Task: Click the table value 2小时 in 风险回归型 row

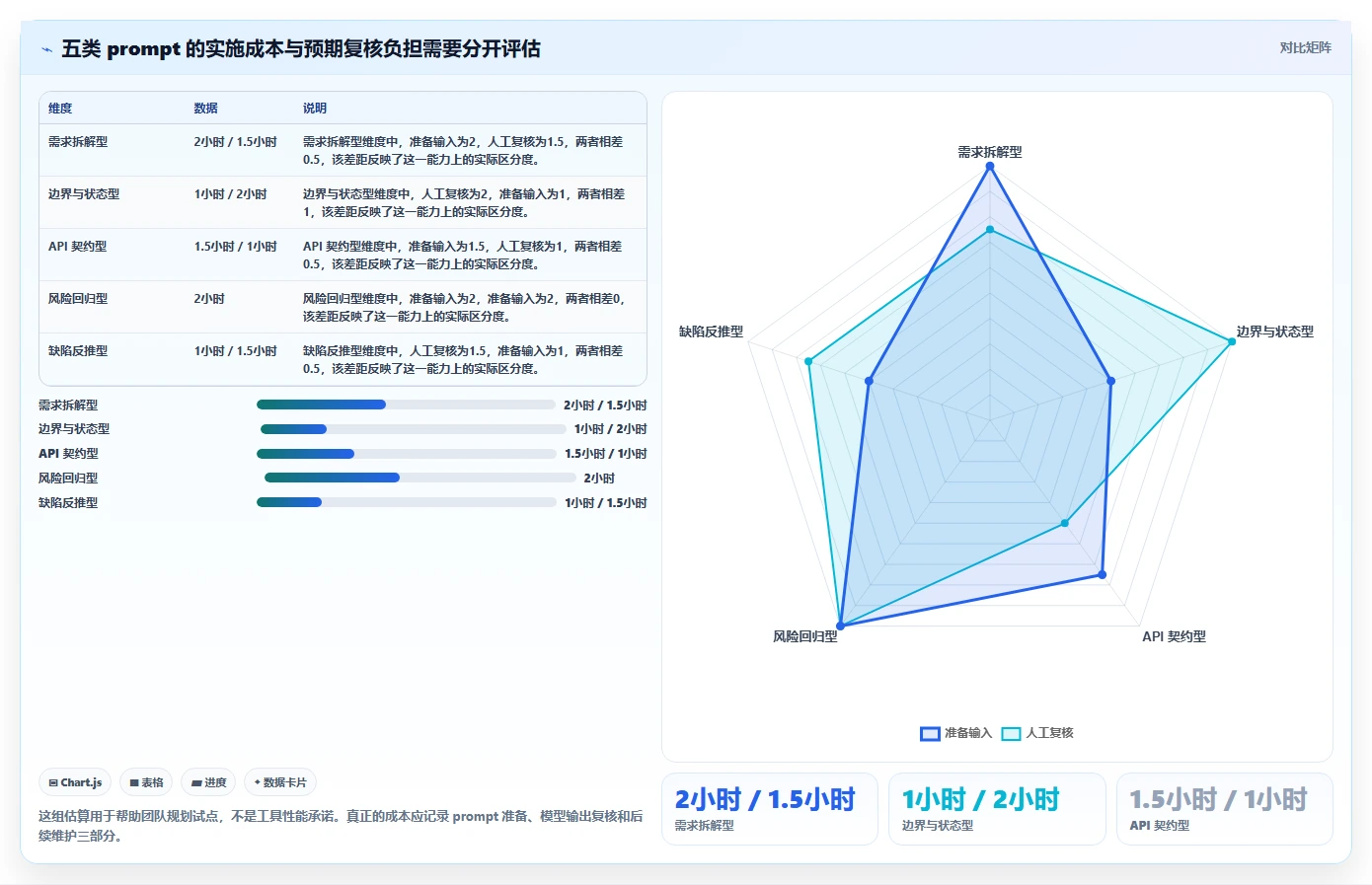Action: [x=209, y=299]
